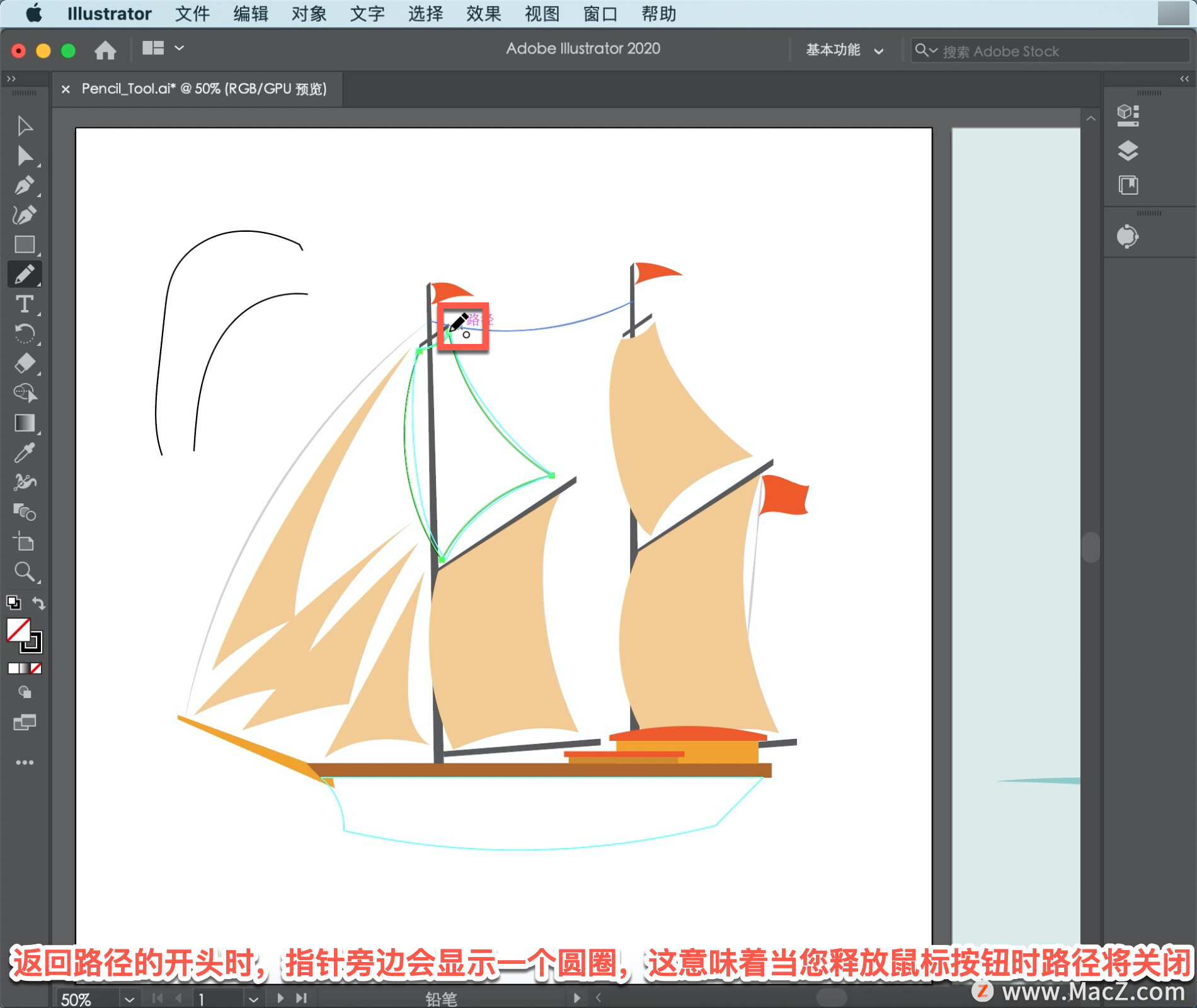Select the Selection tool arrow
This screenshot has width=1197, height=1008.
click(25, 126)
